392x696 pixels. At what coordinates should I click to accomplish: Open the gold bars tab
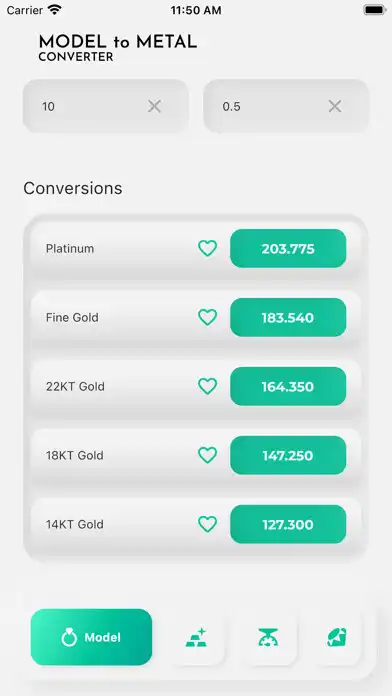(x=196, y=637)
